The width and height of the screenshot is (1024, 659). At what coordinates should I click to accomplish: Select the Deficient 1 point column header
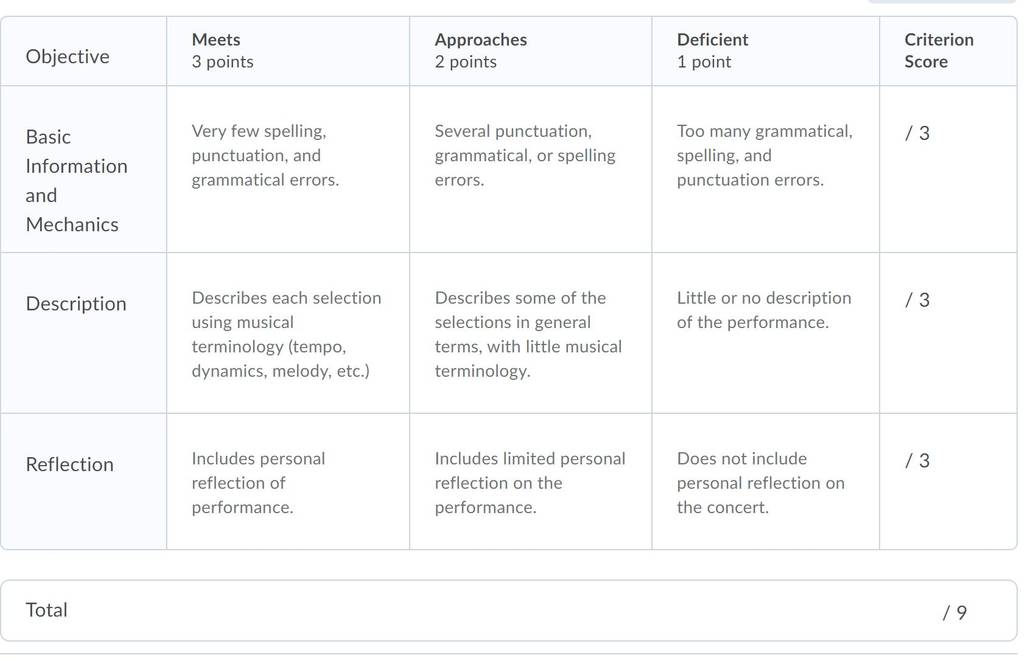click(x=765, y=51)
